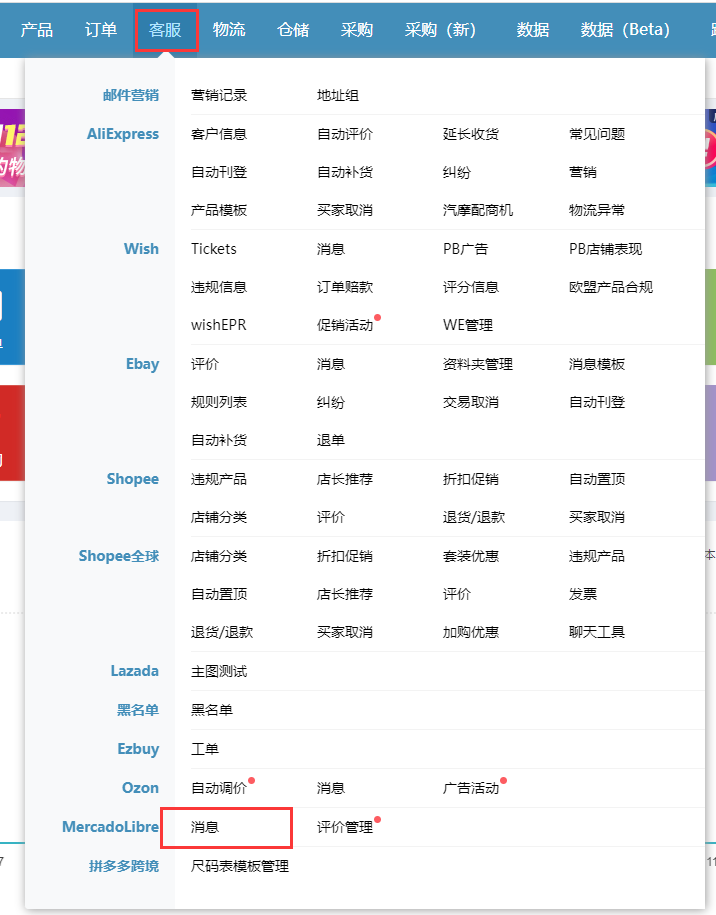Open 纠纷 in Ebay section
This screenshot has height=915, width=716.
click(x=331, y=402)
